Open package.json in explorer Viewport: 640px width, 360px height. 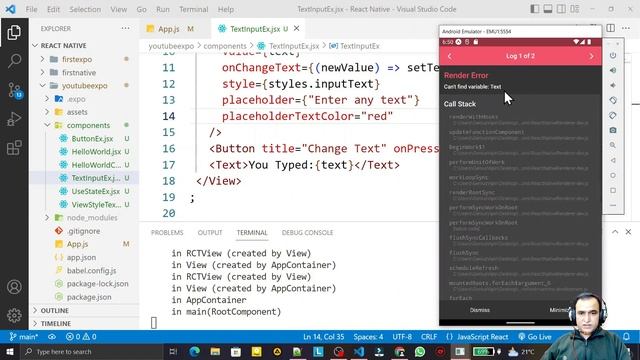pos(89,297)
